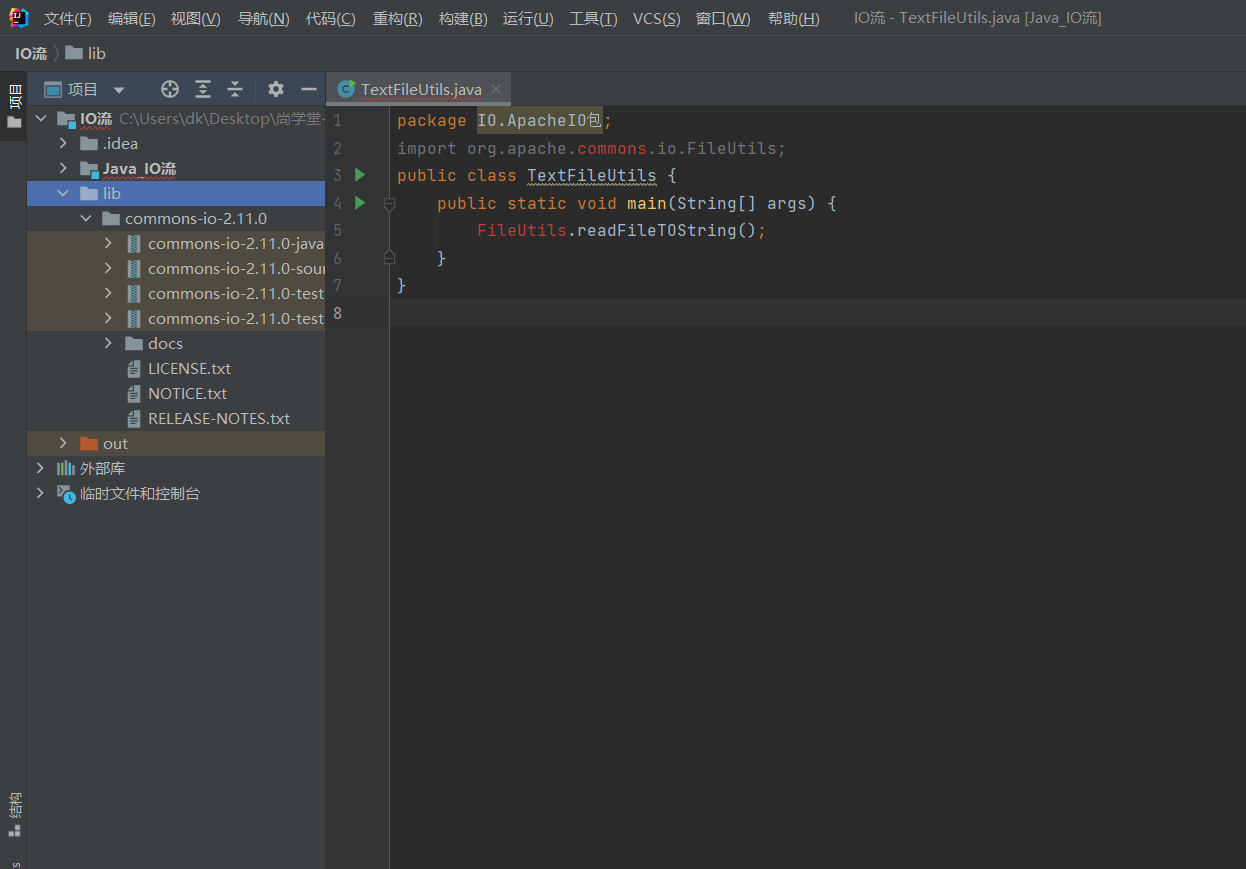This screenshot has width=1246, height=869.
Task: Toggle the 结构 tool window side tab
Action: pyautogui.click(x=14, y=814)
